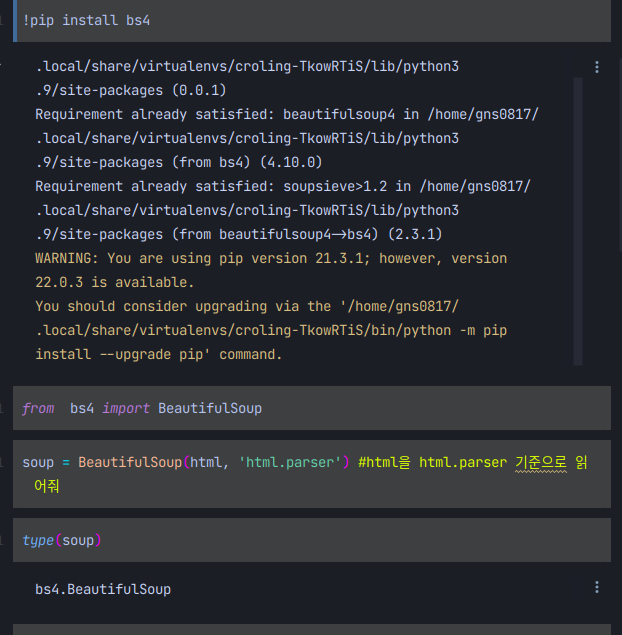Viewport: 622px width, 635px height.
Task: Click 'Requirement already satisfied: soupsieve>1.2' line
Action: pyautogui.click(x=283, y=186)
